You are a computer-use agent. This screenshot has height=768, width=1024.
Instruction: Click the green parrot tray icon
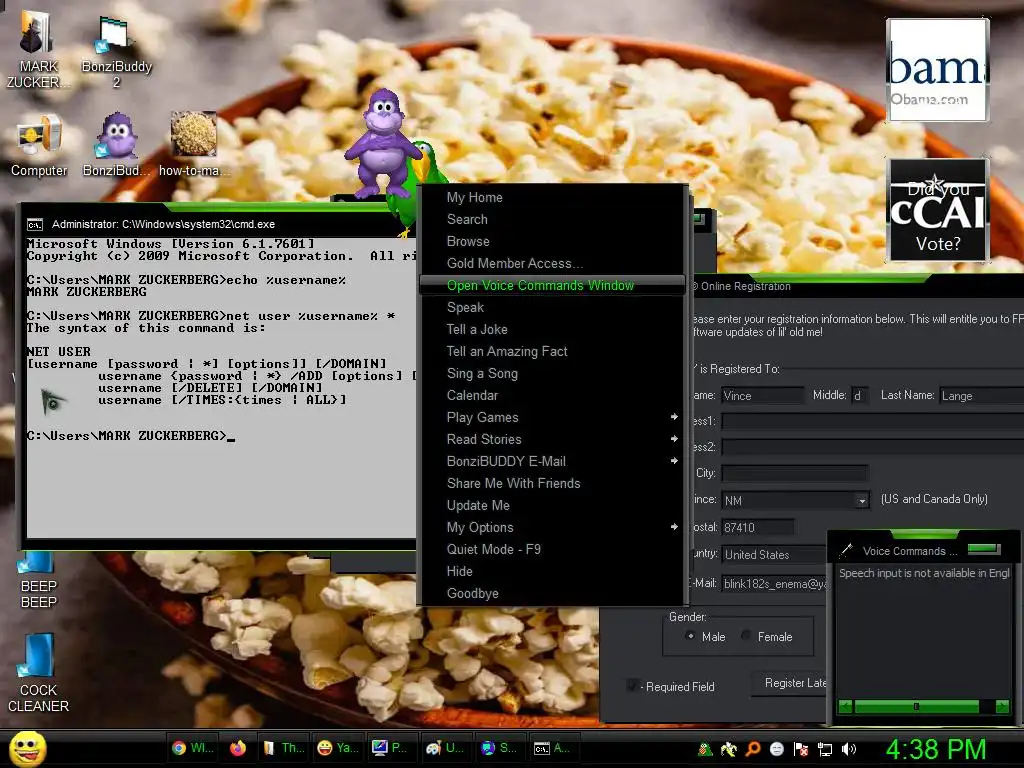coord(705,749)
